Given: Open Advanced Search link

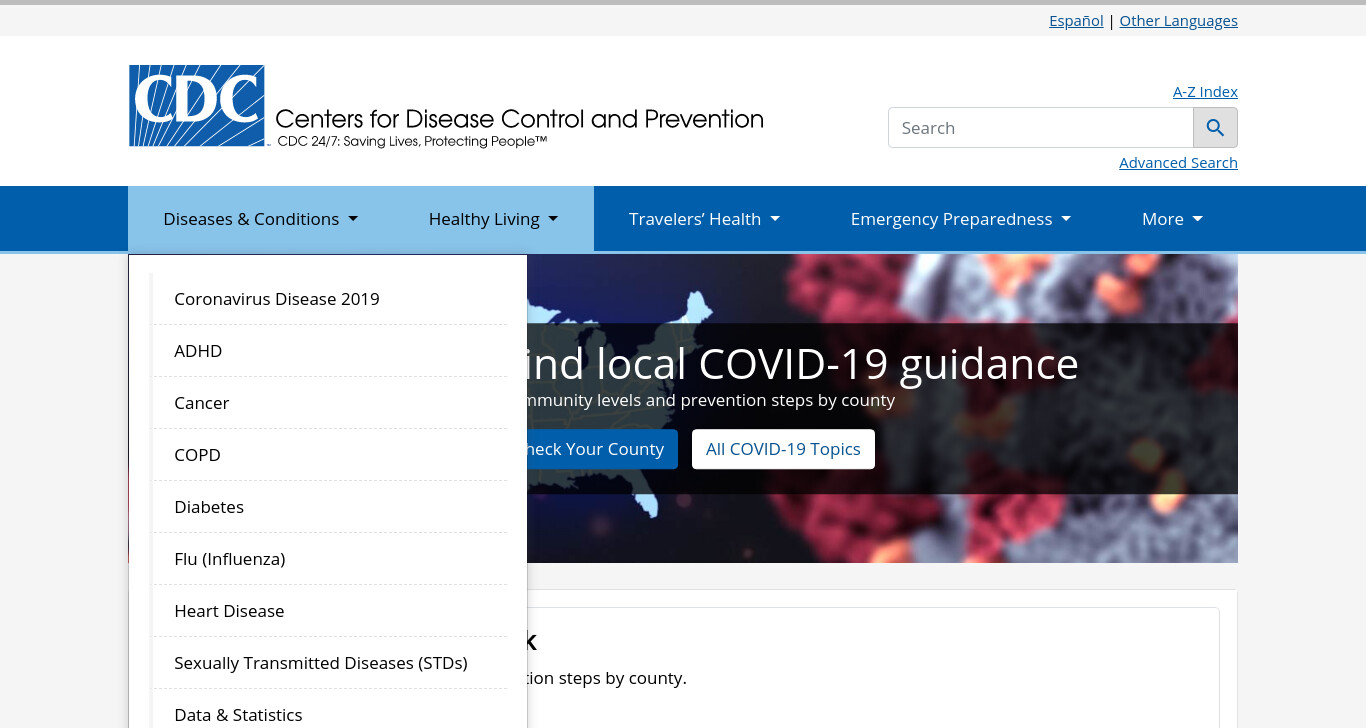Looking at the screenshot, I should point(1178,163).
